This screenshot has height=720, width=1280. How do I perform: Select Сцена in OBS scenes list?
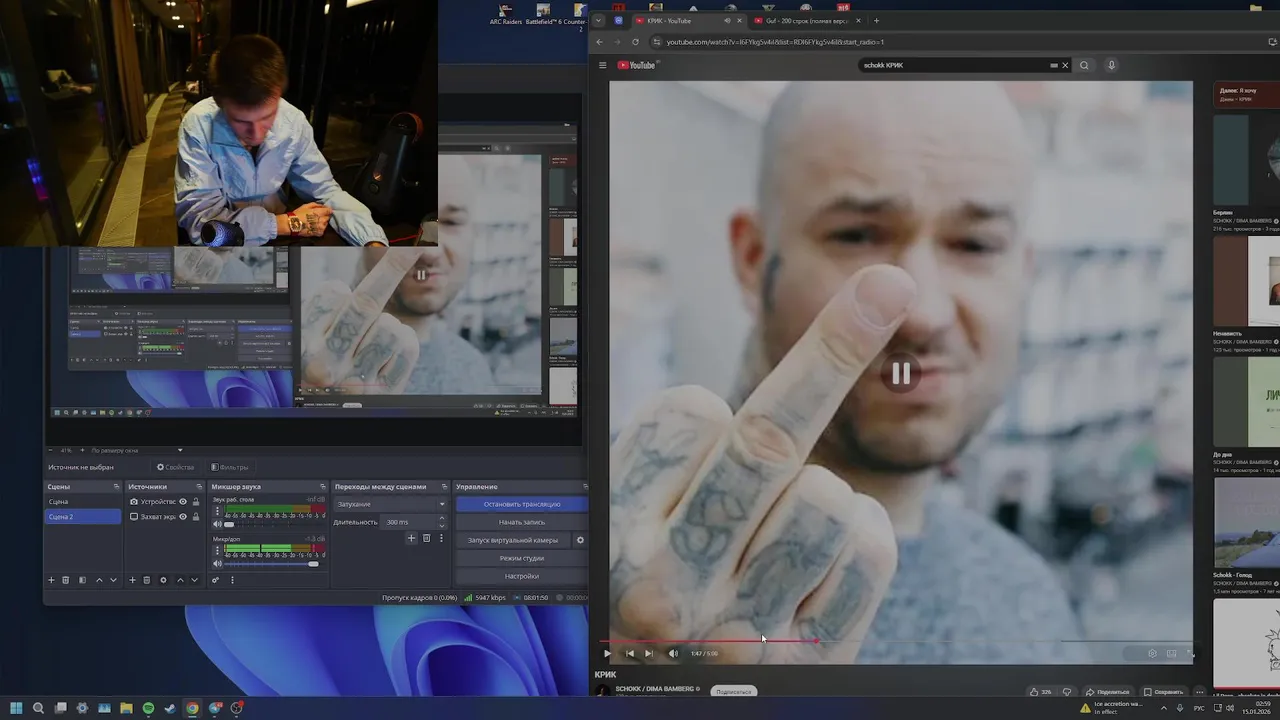point(83,502)
